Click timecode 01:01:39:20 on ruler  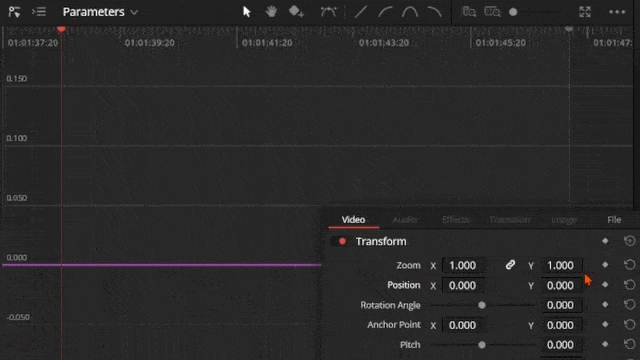pyautogui.click(x=150, y=43)
